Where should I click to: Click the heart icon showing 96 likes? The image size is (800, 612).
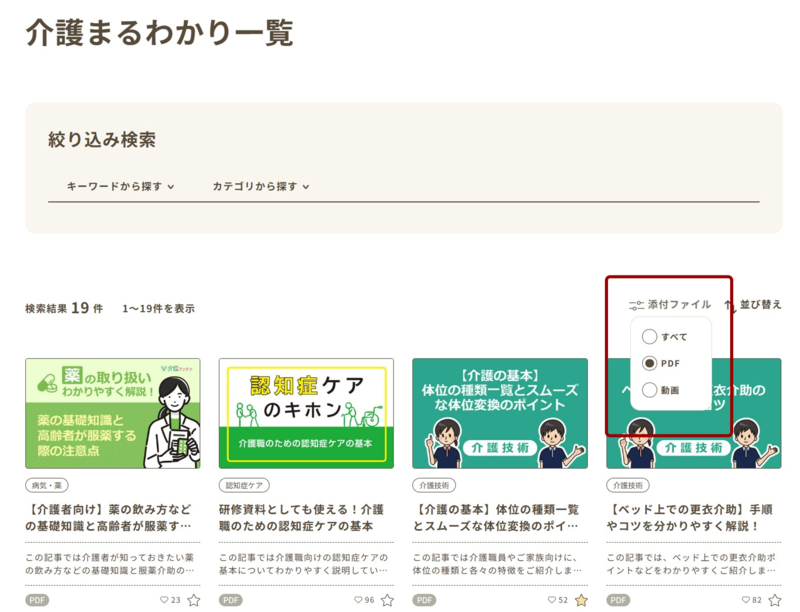click(359, 600)
